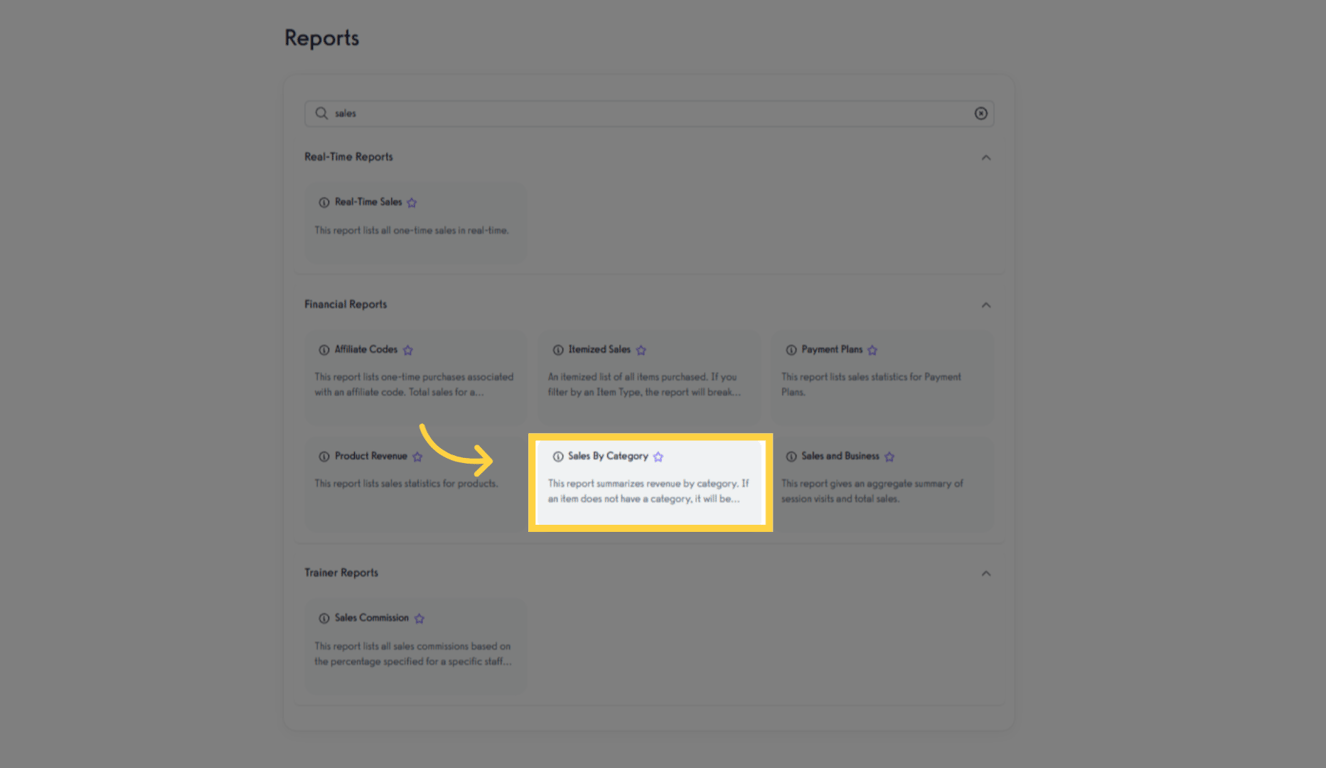This screenshot has height=768, width=1326.
Task: Click the info icon on Sales By Category
Action: (558, 456)
